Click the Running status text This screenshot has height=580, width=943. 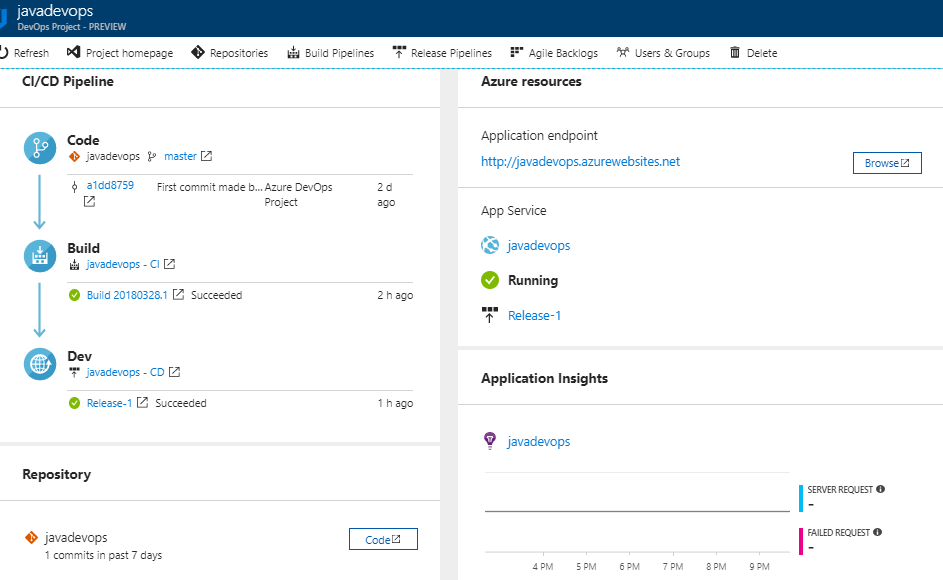tap(533, 280)
